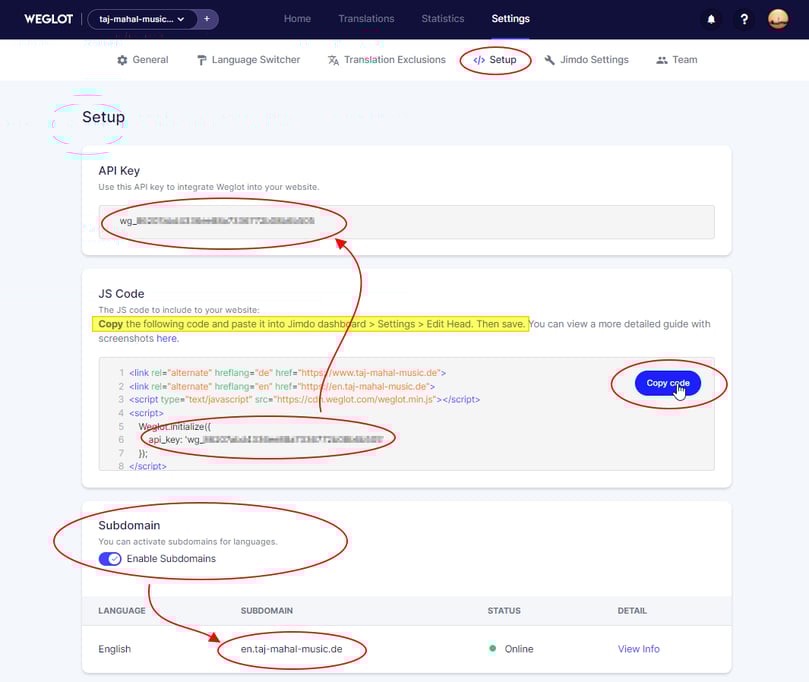Viewport: 809px width, 682px height.
Task: Open the Translations menu
Action: (366, 19)
